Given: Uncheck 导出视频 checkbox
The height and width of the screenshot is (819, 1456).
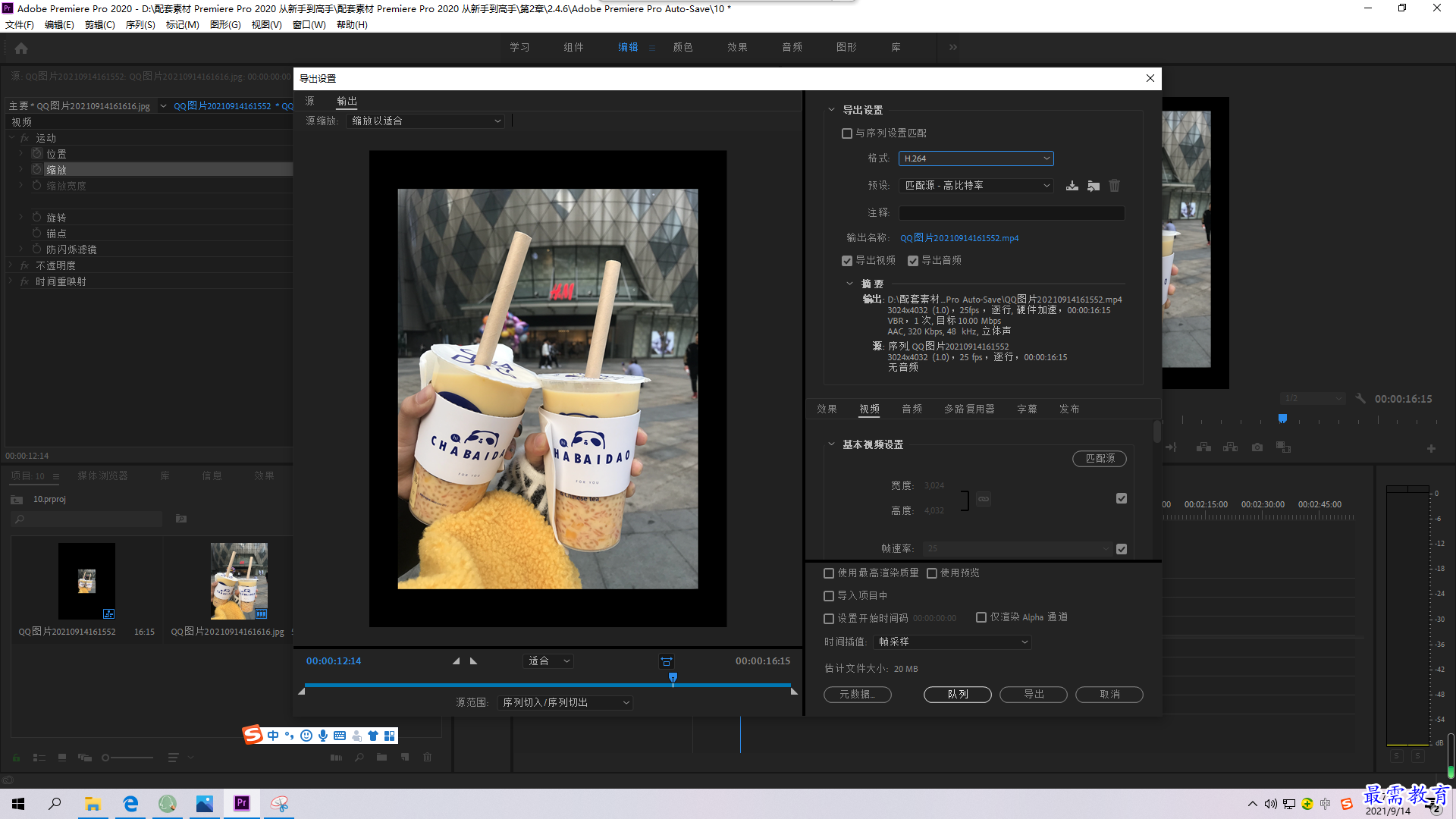Looking at the screenshot, I should pyautogui.click(x=847, y=261).
